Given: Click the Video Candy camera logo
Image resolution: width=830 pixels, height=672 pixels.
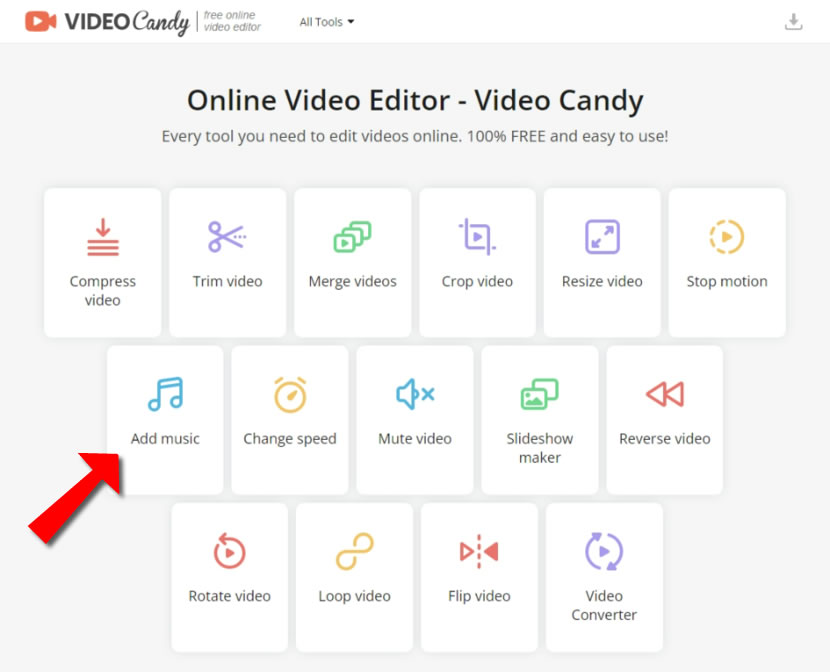Looking at the screenshot, I should [41, 21].
